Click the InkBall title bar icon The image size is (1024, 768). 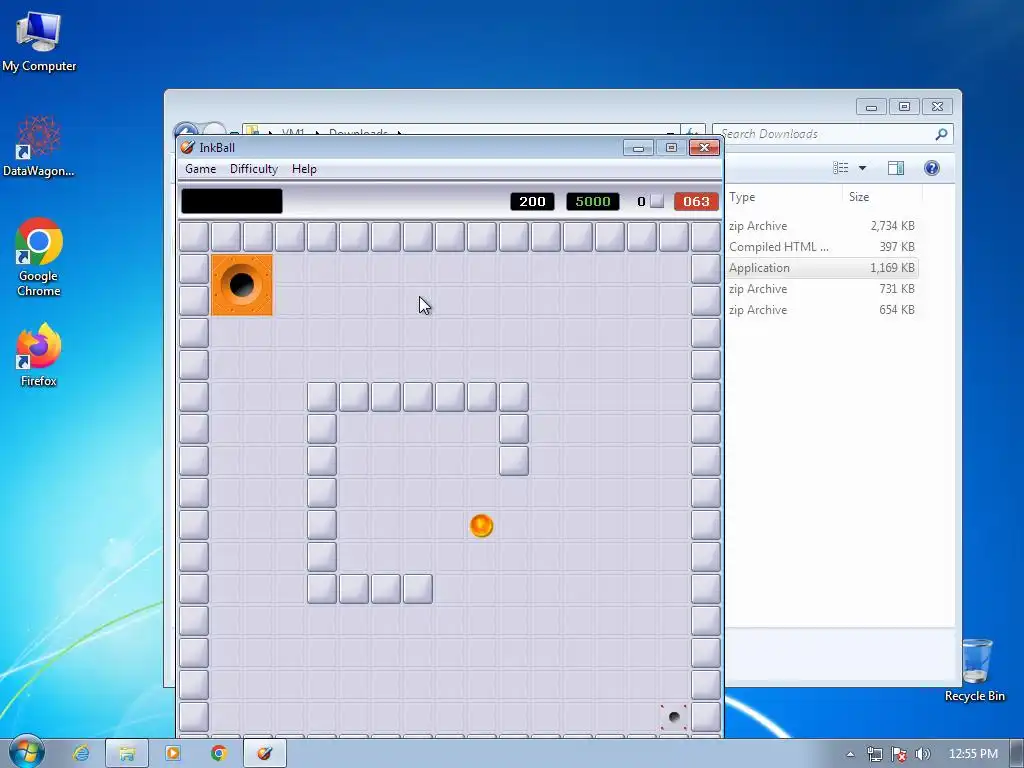[x=187, y=148]
